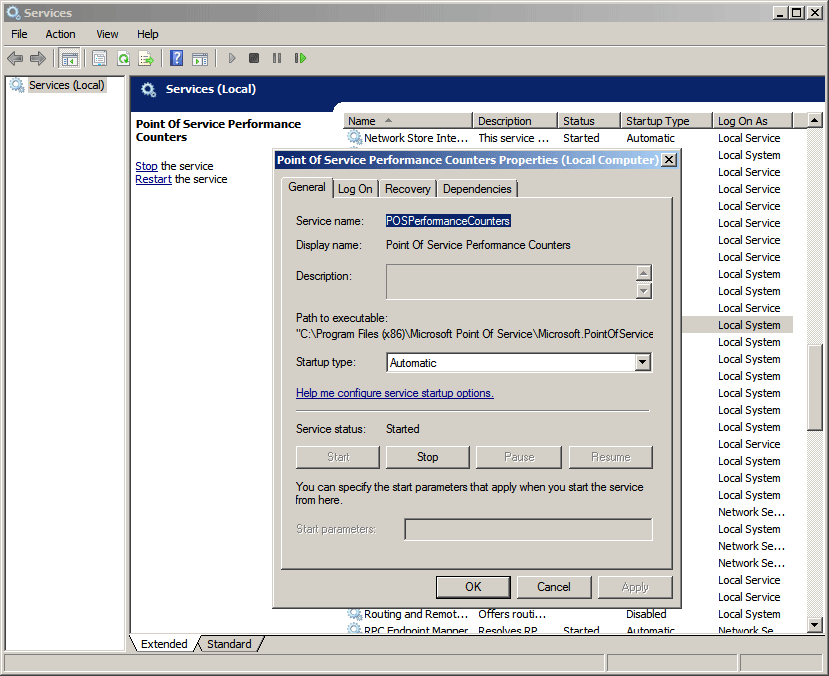Viewport: 829px width, 676px height.
Task: Click the Show/Hide Console Tree toolbar icon
Action: [69, 59]
